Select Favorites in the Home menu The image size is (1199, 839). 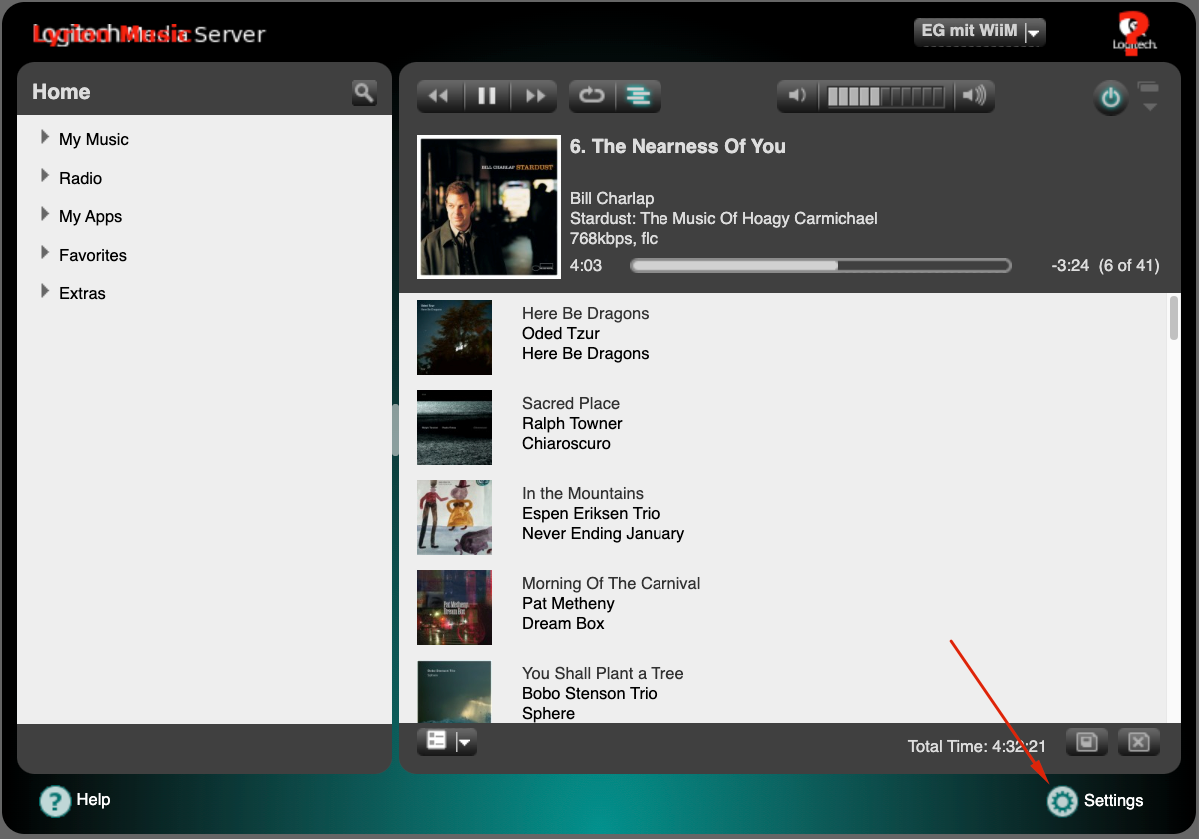pos(92,255)
